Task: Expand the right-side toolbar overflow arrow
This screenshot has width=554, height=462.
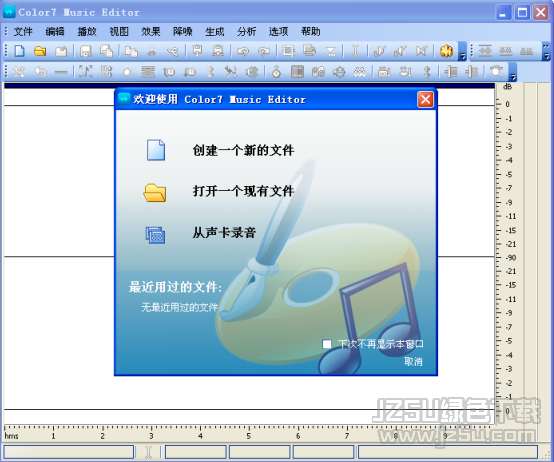Action: click(546, 52)
